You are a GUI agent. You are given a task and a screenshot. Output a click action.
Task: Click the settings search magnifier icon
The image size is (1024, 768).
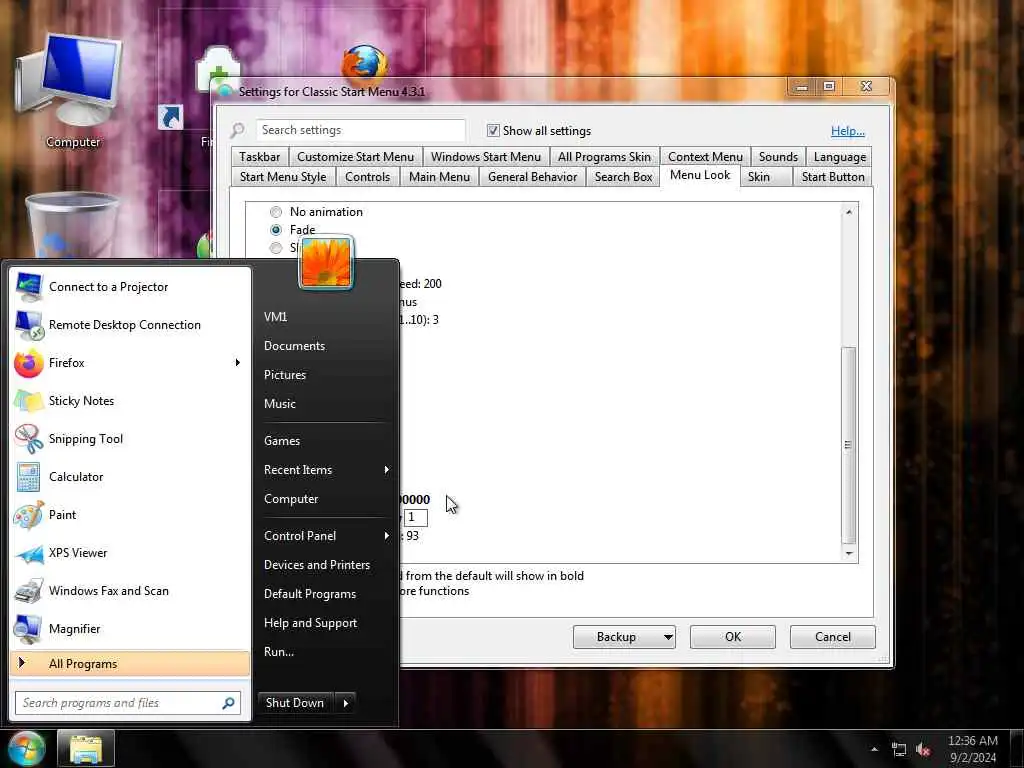(237, 131)
